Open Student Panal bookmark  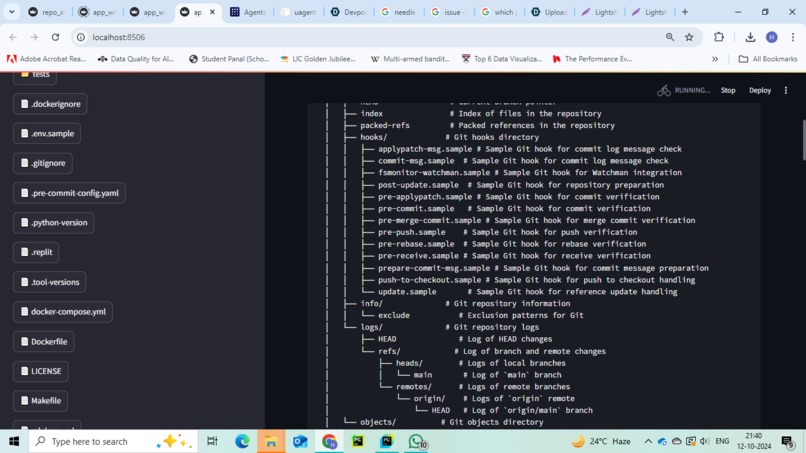pos(229,59)
